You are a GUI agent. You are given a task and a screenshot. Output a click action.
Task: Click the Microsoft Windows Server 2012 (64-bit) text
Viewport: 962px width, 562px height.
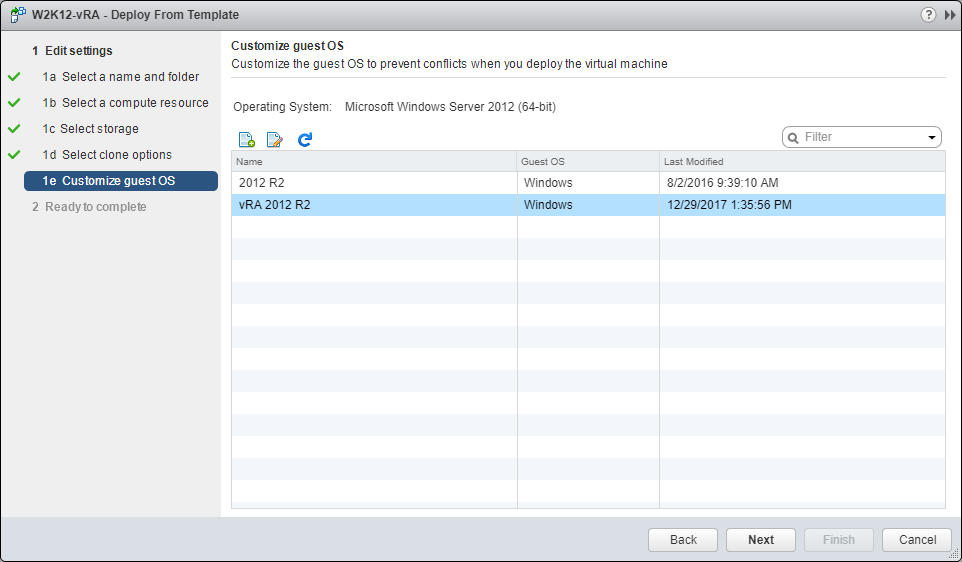click(x=450, y=107)
